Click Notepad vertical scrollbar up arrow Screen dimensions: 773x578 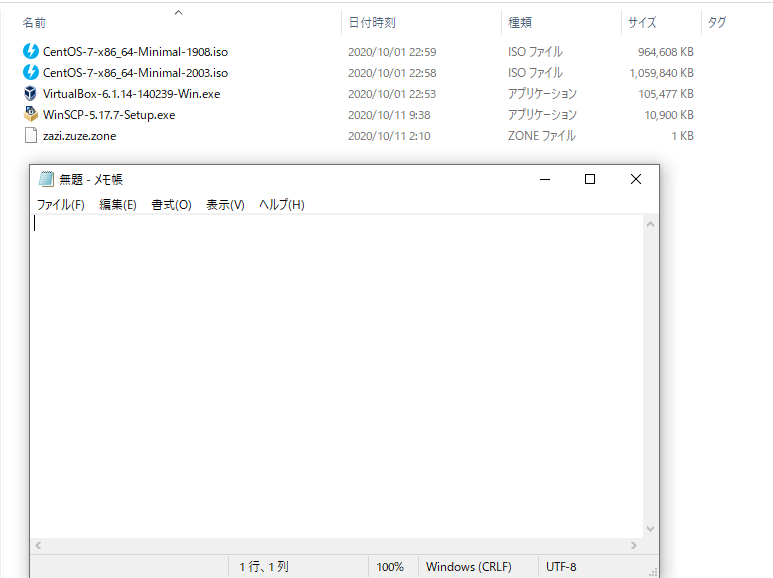[x=650, y=224]
